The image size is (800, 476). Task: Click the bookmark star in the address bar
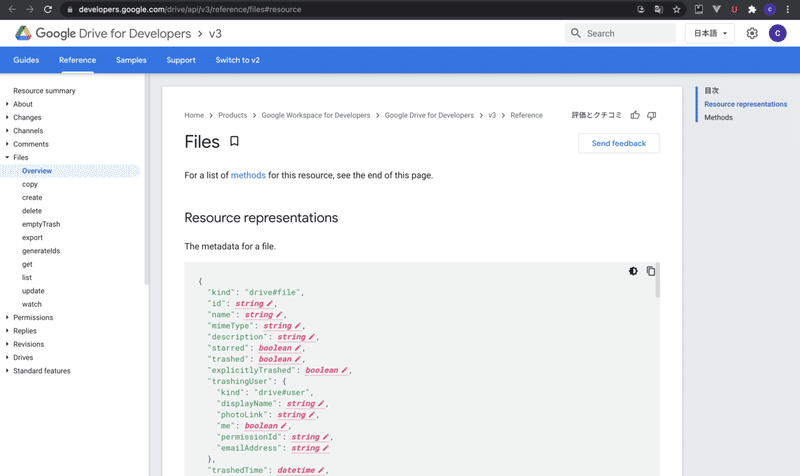click(677, 9)
